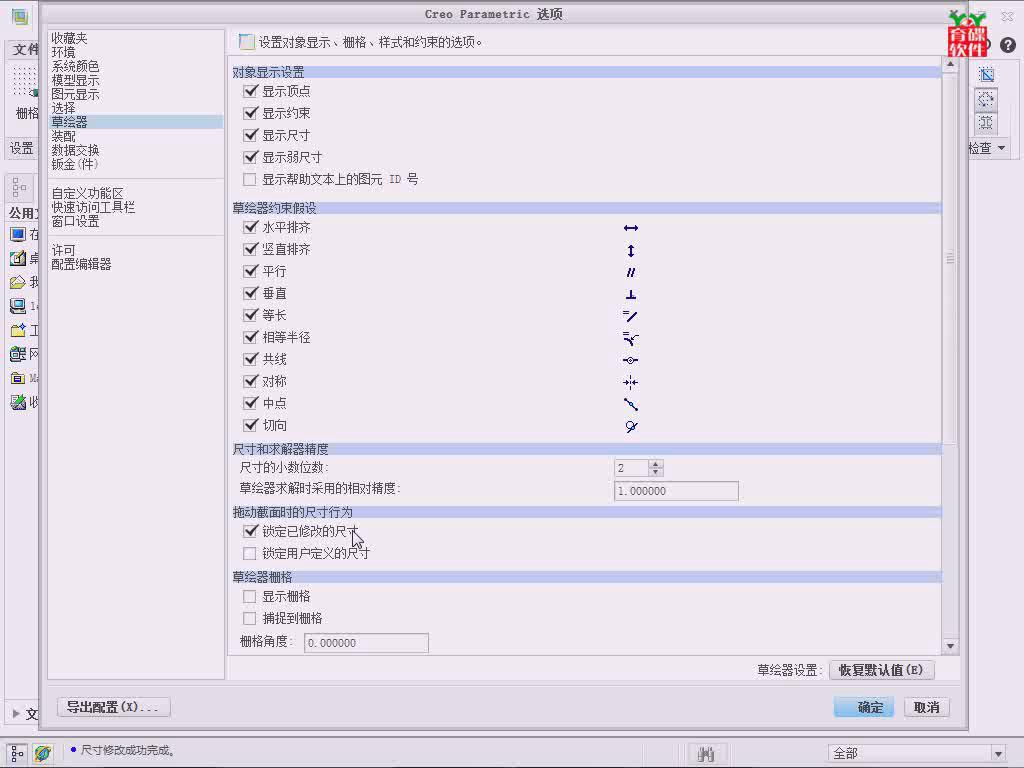Toggle the 平行 constraint checkbox
Screen dimensions: 1024x768
[250, 270]
